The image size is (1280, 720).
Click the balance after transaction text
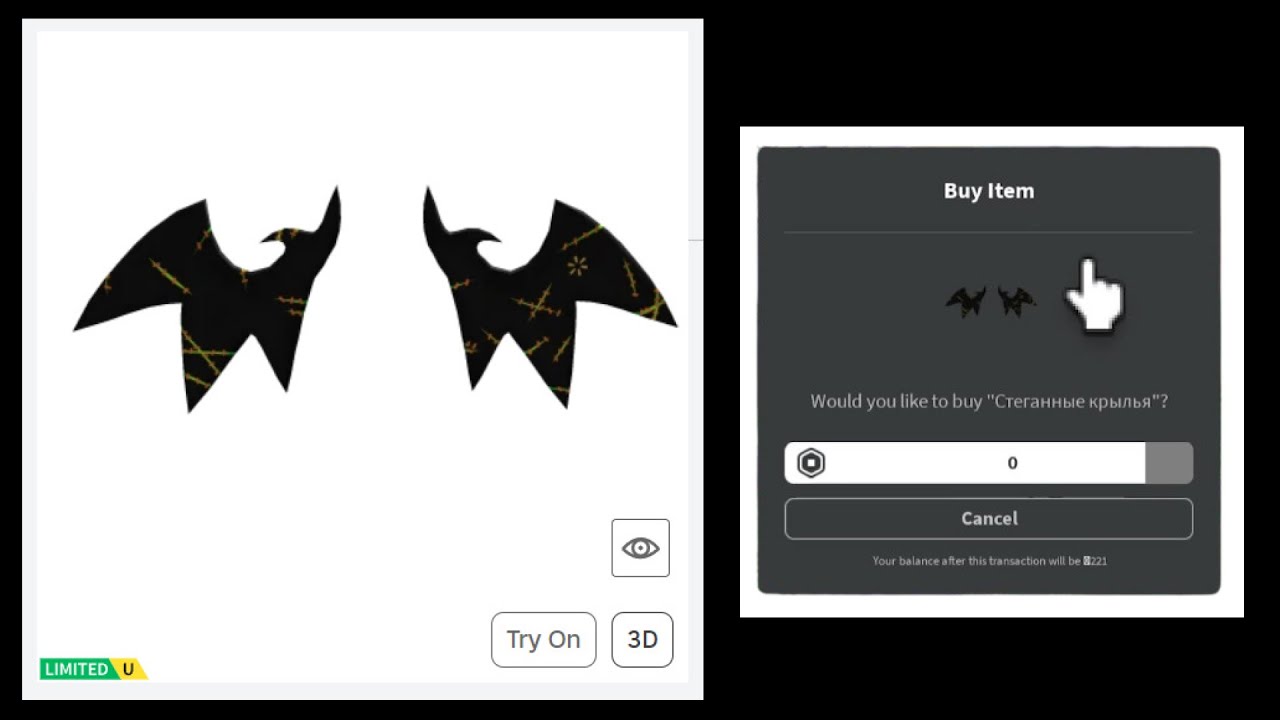click(x=989, y=561)
